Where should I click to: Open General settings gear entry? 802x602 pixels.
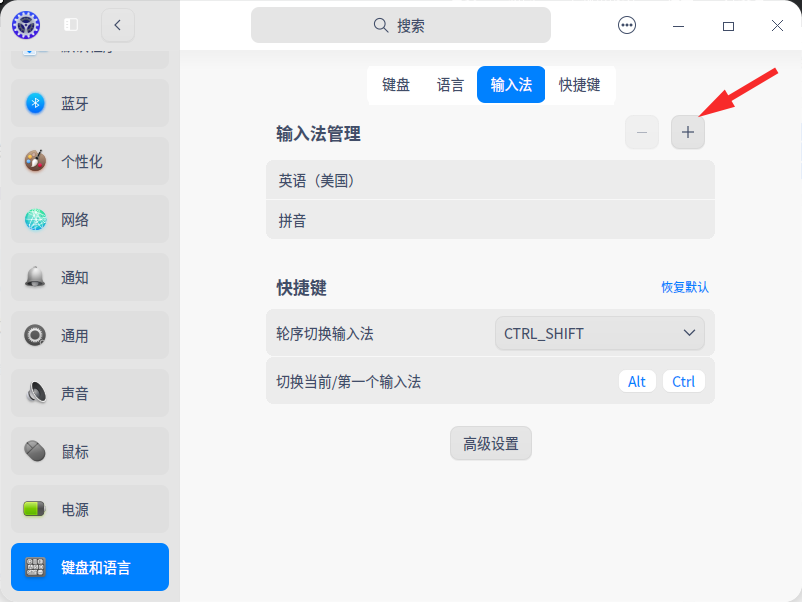point(90,336)
